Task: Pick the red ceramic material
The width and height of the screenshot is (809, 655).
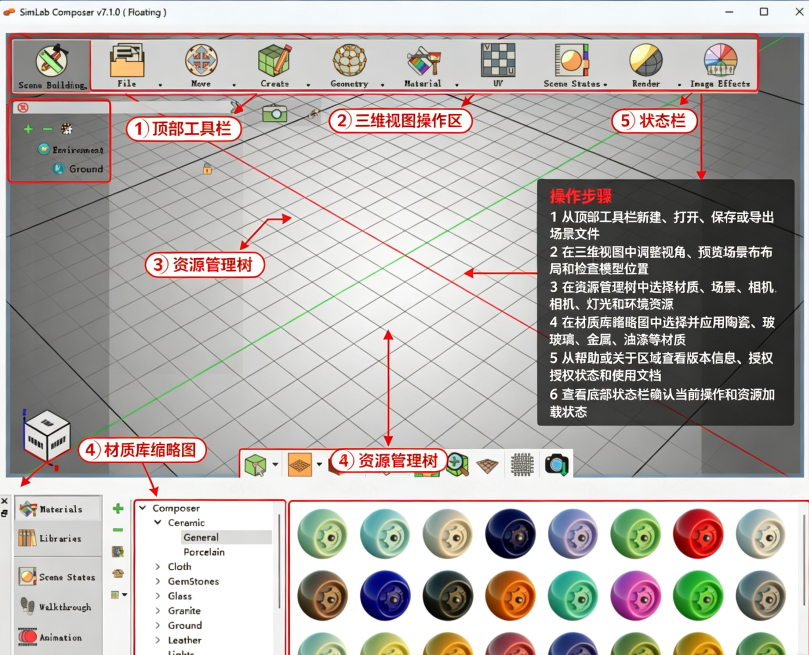Action: point(698,534)
